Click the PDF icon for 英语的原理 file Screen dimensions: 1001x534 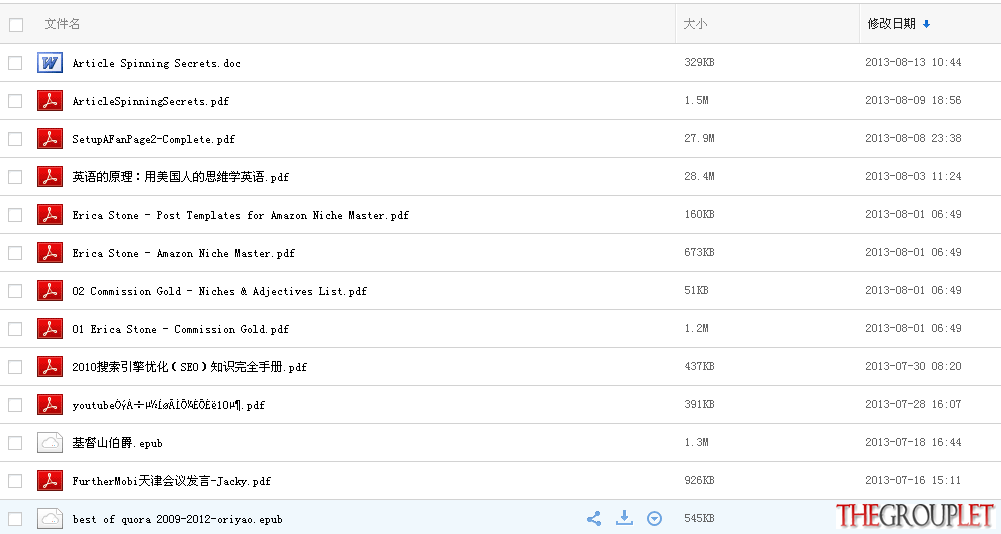click(x=50, y=177)
